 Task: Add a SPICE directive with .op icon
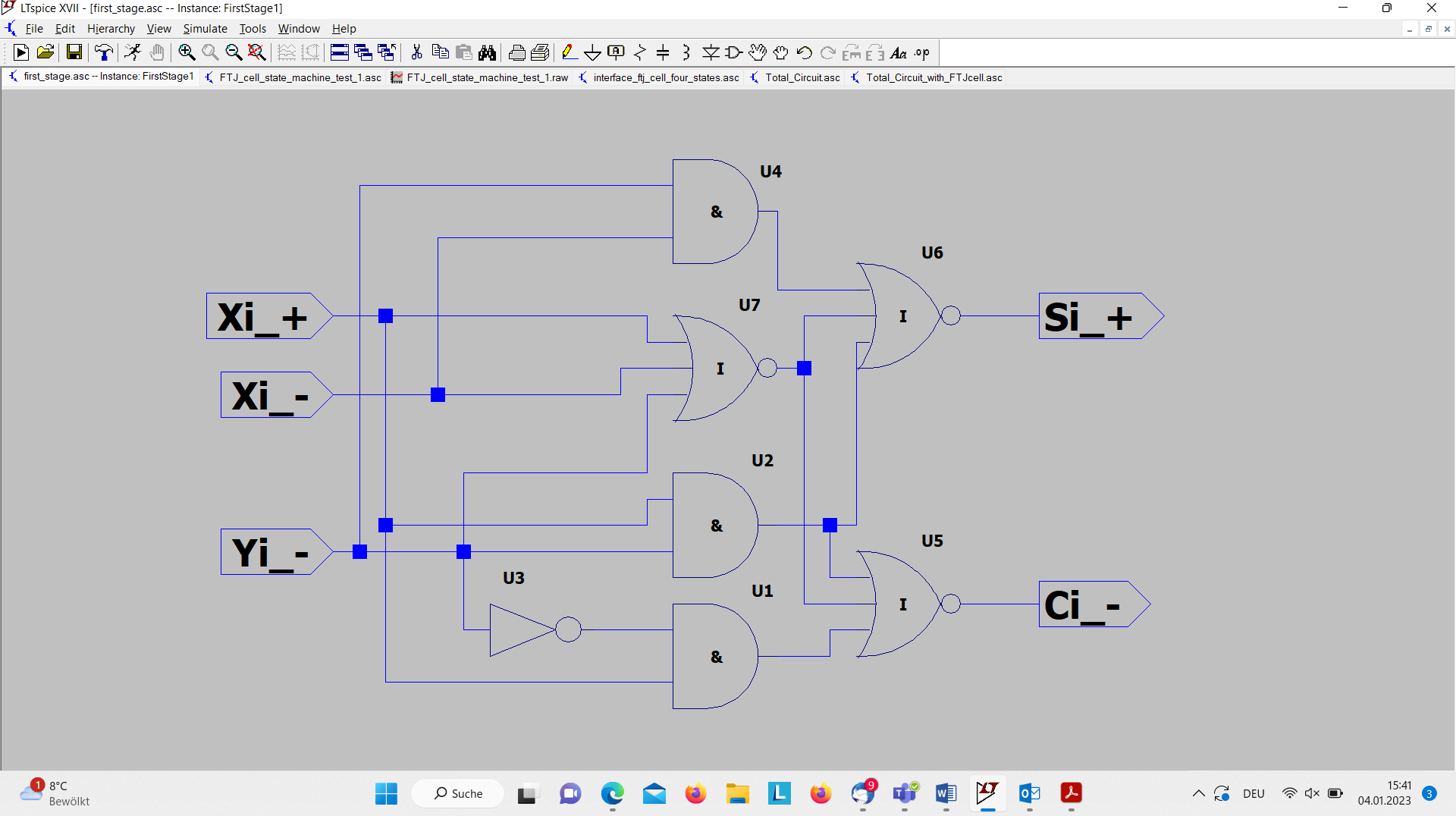(922, 52)
